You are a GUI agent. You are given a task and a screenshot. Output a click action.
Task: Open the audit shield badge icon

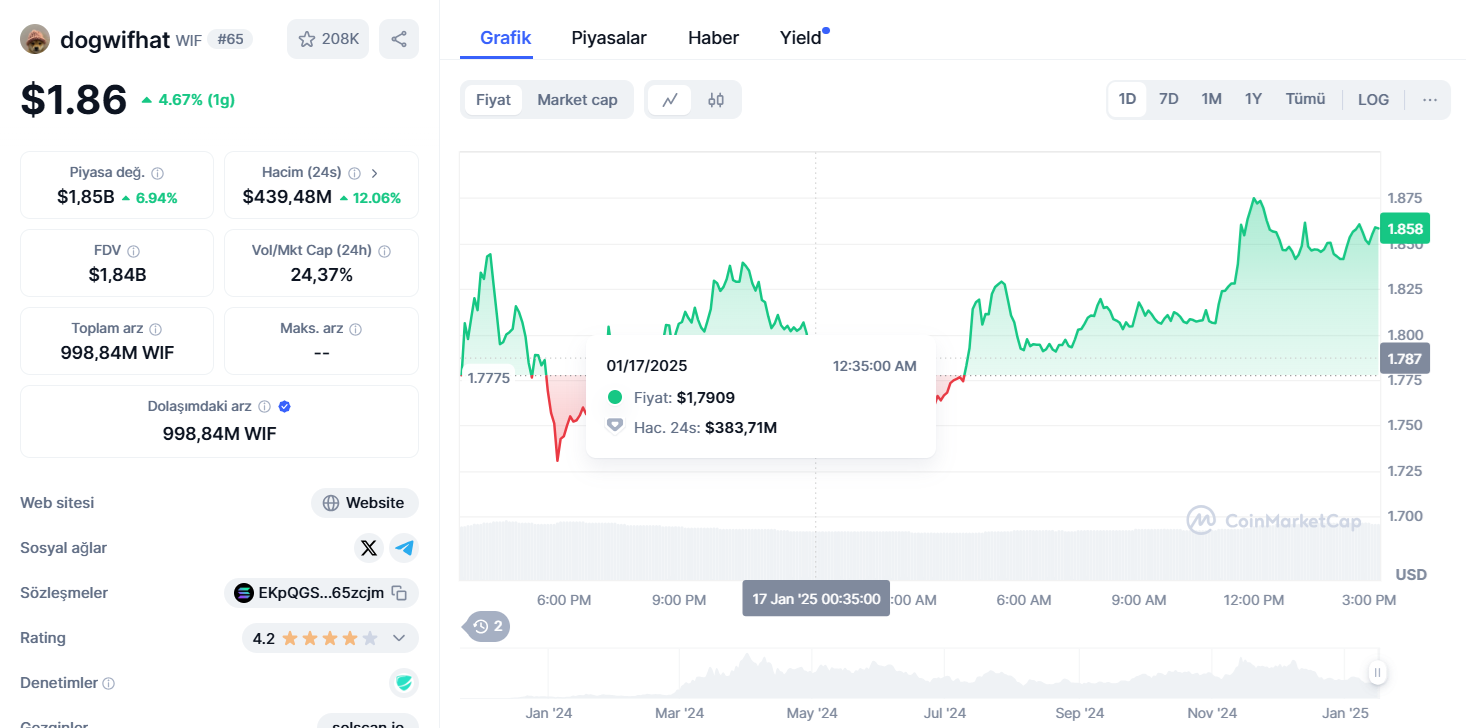click(404, 683)
